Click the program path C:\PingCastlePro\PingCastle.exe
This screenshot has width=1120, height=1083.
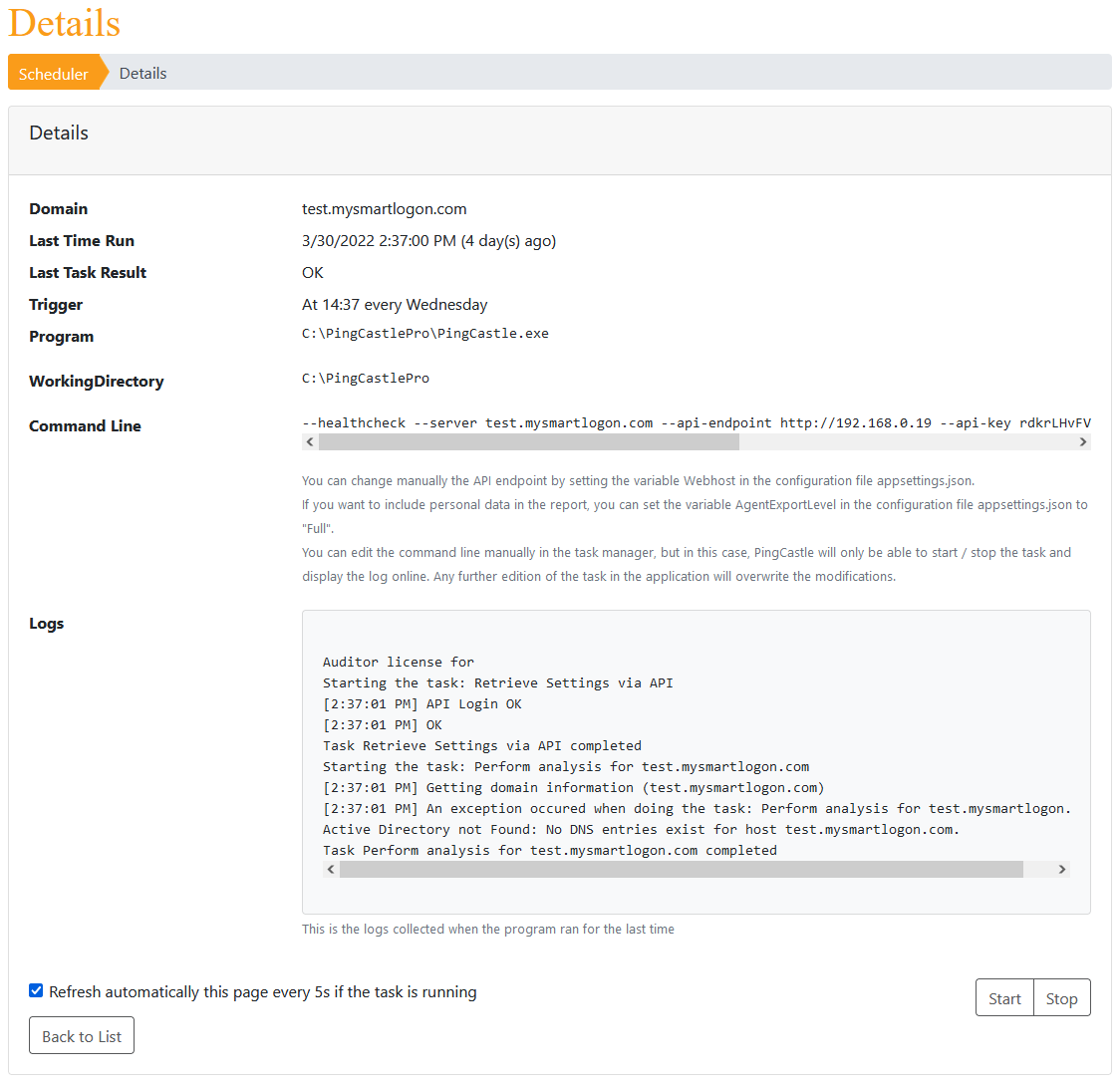(425, 334)
